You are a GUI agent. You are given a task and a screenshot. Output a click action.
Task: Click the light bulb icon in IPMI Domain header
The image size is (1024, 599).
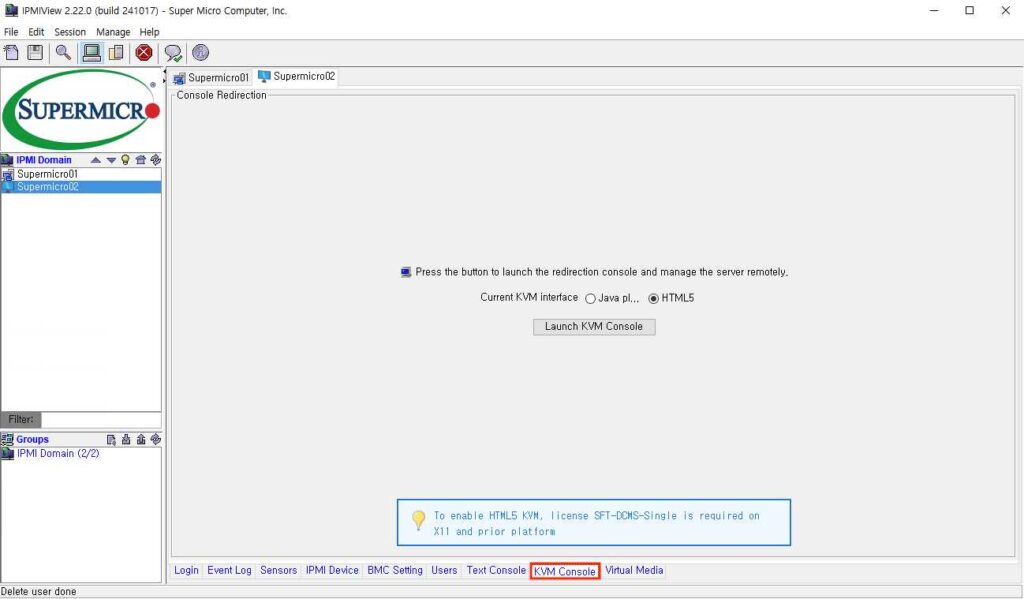tap(125, 159)
